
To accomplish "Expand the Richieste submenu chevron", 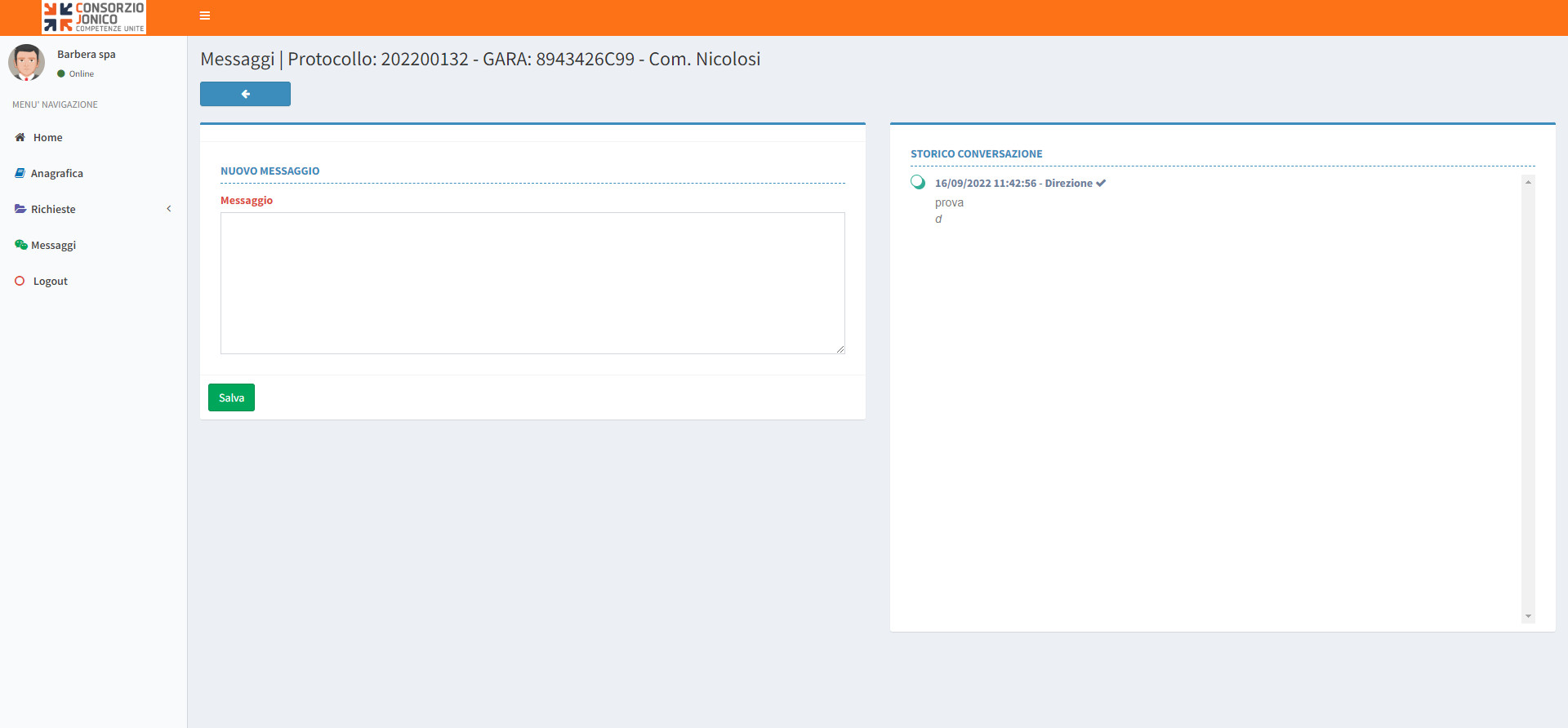I will pyautogui.click(x=169, y=209).
